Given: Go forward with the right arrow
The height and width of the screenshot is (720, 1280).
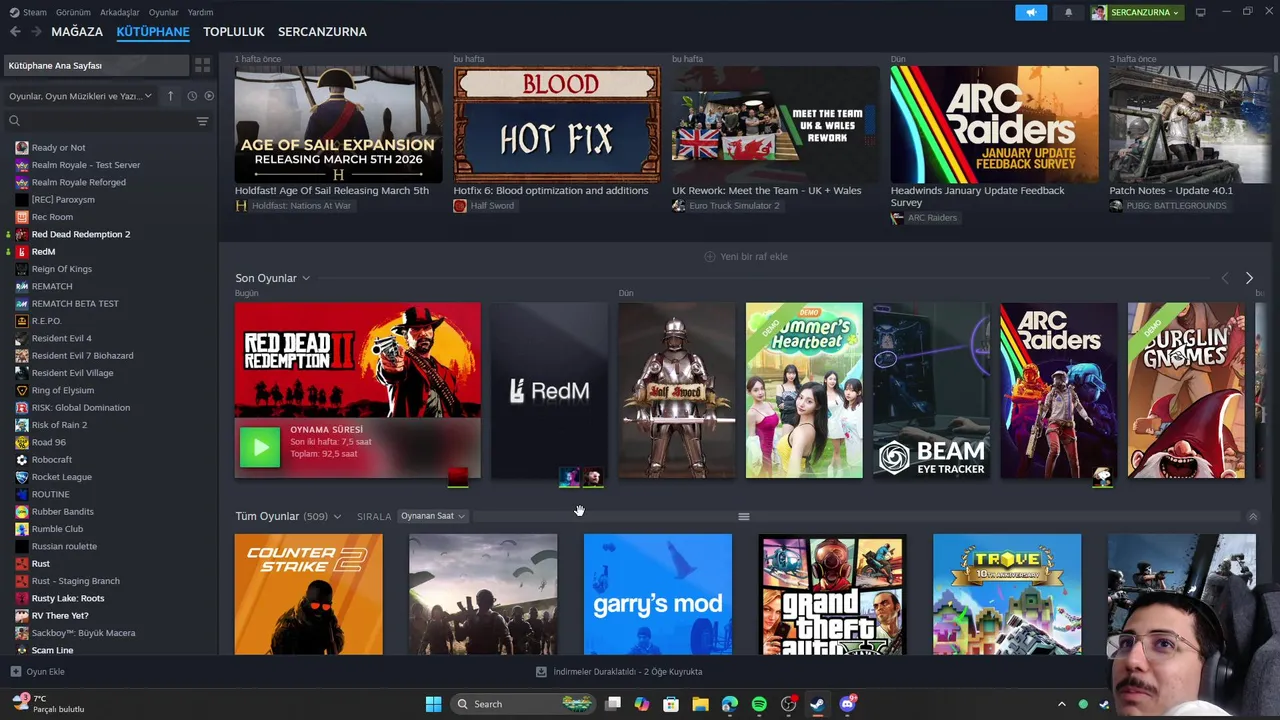Looking at the screenshot, I should 36,32.
